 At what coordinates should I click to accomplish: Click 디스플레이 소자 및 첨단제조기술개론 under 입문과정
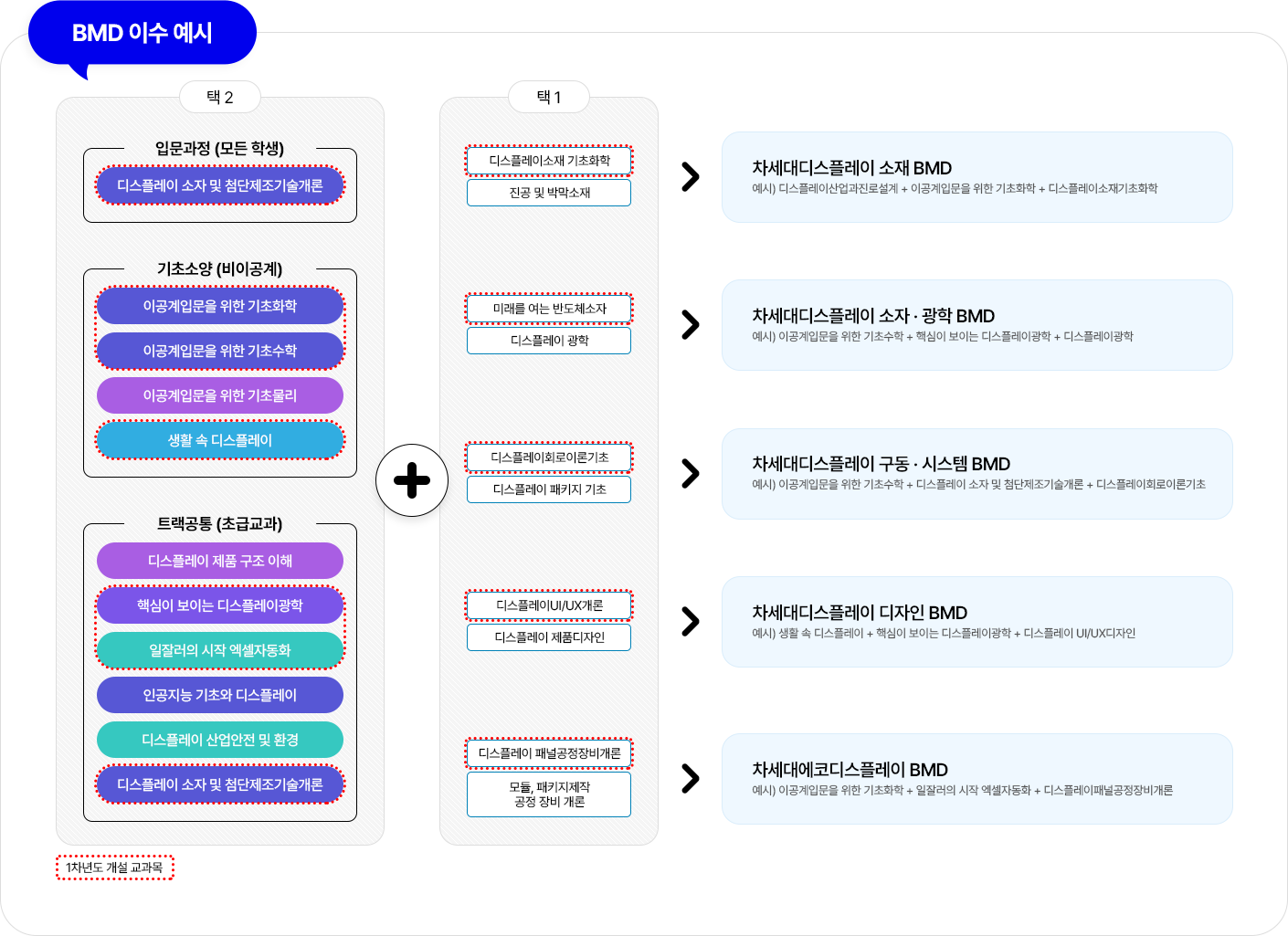click(x=220, y=185)
